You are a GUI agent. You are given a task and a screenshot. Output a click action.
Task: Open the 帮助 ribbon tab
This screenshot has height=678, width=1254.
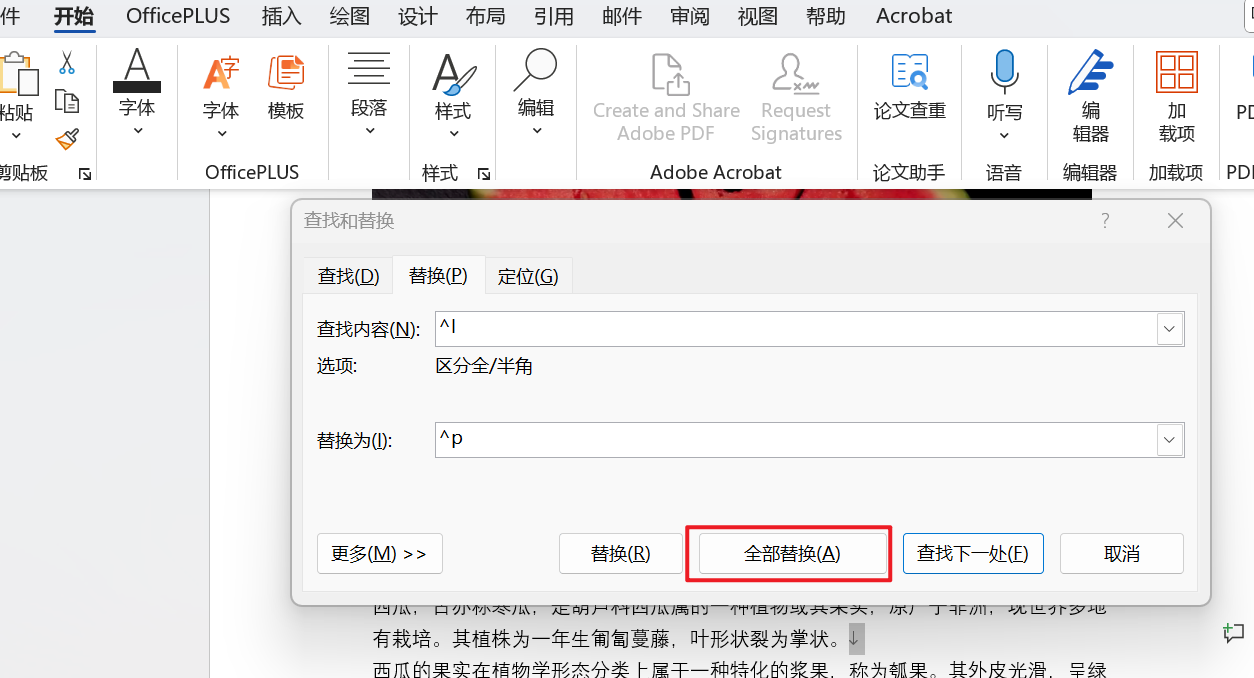(x=826, y=16)
